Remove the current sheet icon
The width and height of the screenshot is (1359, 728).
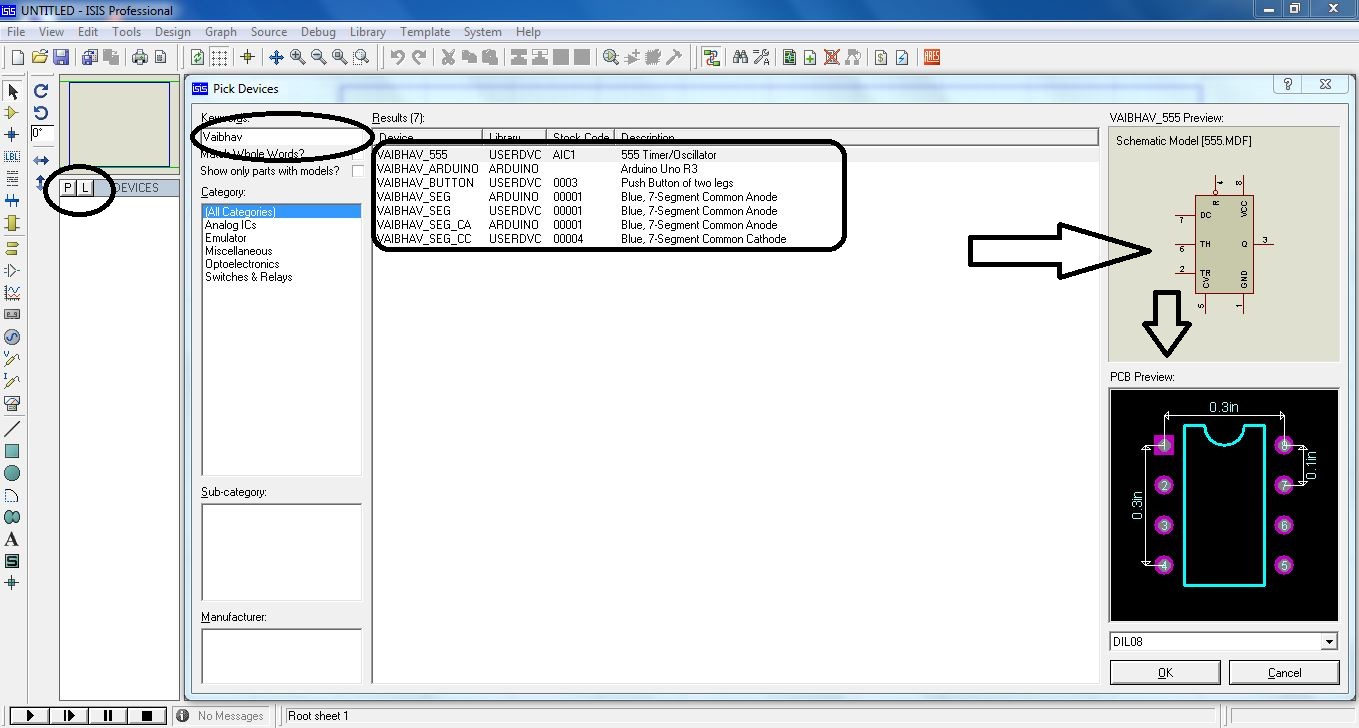pyautogui.click(x=831, y=57)
